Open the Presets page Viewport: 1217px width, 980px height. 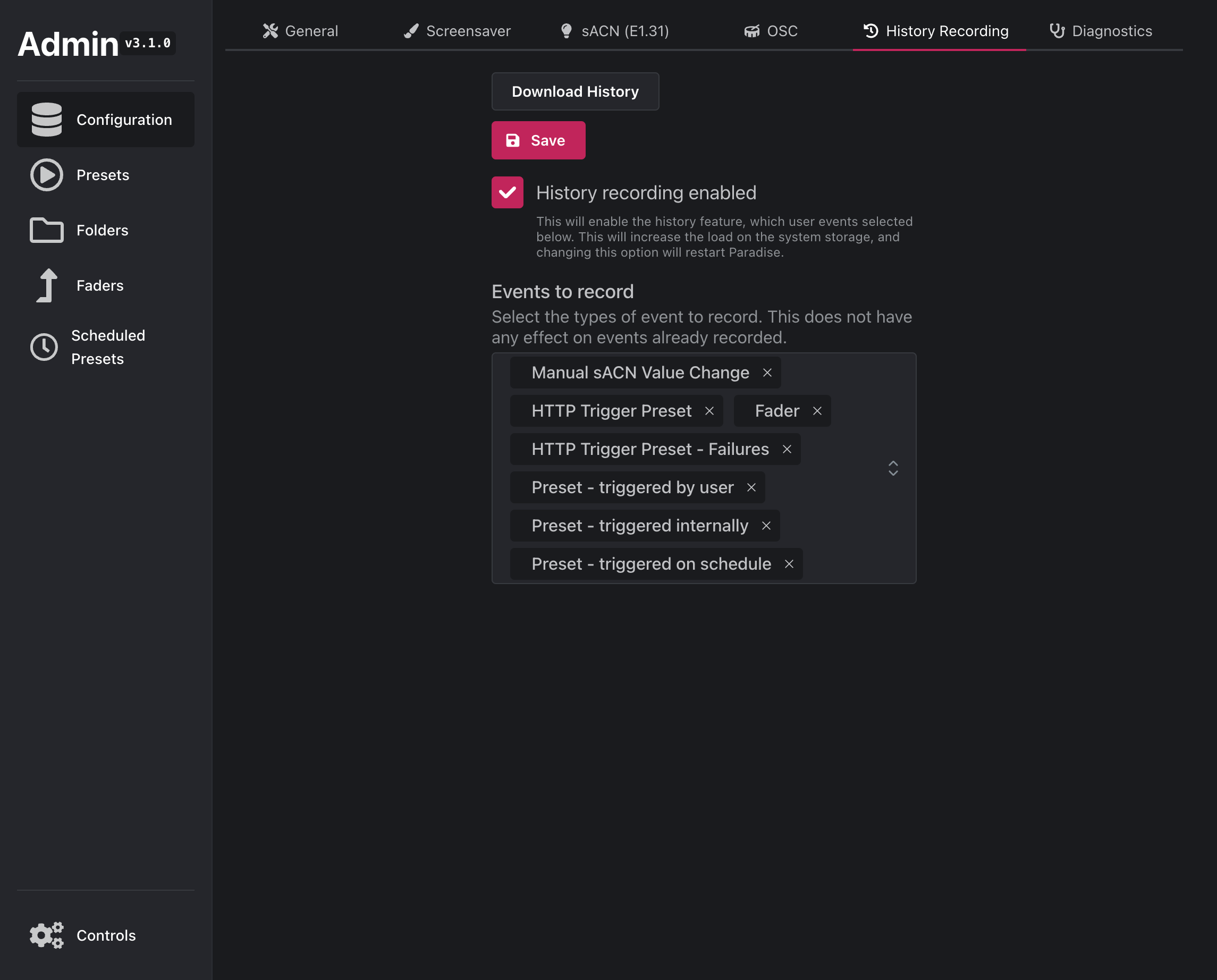tap(106, 175)
